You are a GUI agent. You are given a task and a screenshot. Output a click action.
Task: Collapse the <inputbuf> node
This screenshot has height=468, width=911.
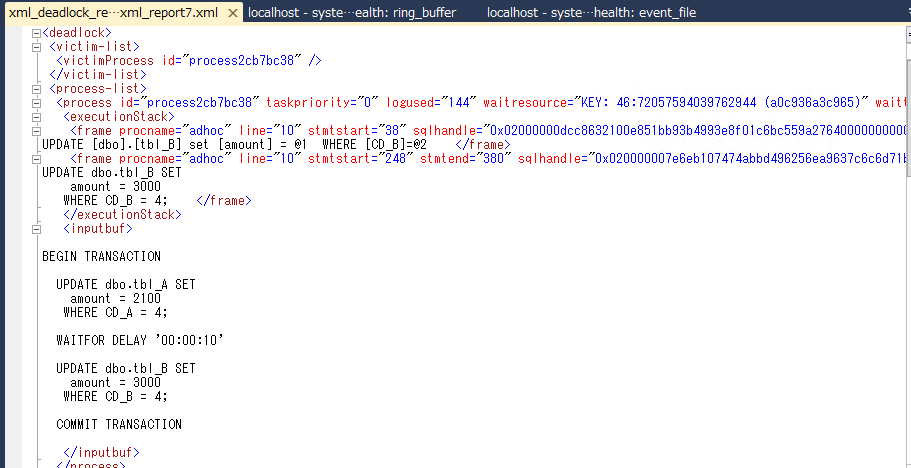(37, 229)
